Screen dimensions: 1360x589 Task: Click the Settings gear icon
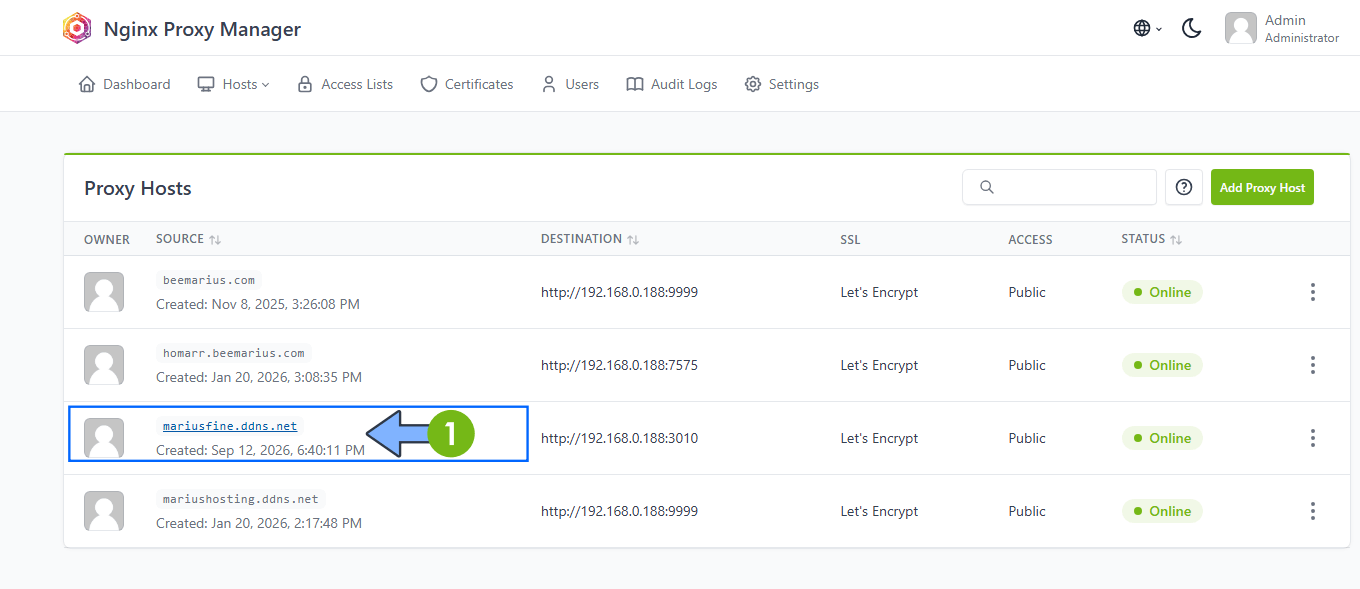pyautogui.click(x=753, y=84)
